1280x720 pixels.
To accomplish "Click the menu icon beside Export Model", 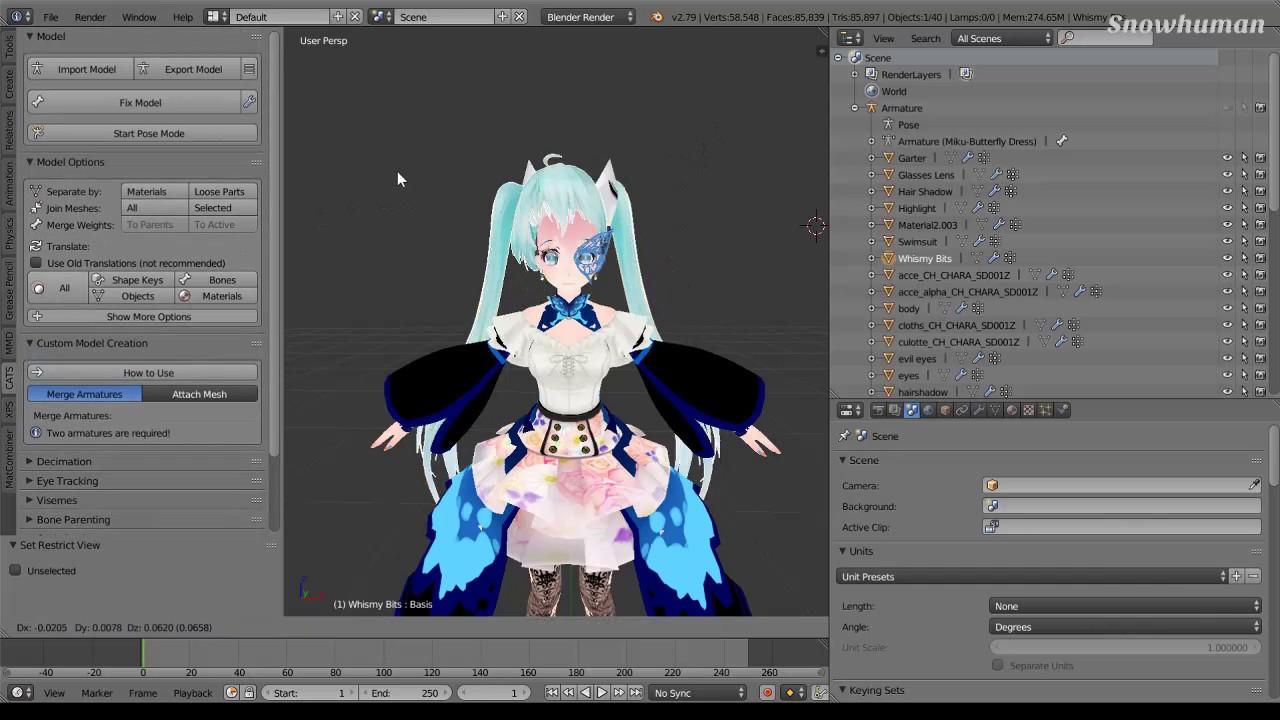I will click(249, 69).
